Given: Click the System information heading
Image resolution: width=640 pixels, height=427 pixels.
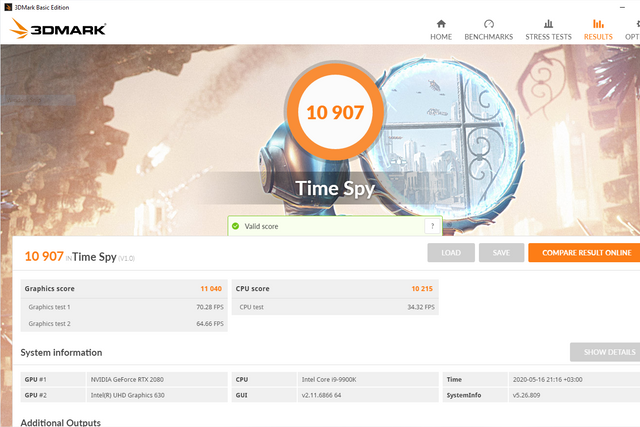Looking at the screenshot, I should (x=61, y=353).
